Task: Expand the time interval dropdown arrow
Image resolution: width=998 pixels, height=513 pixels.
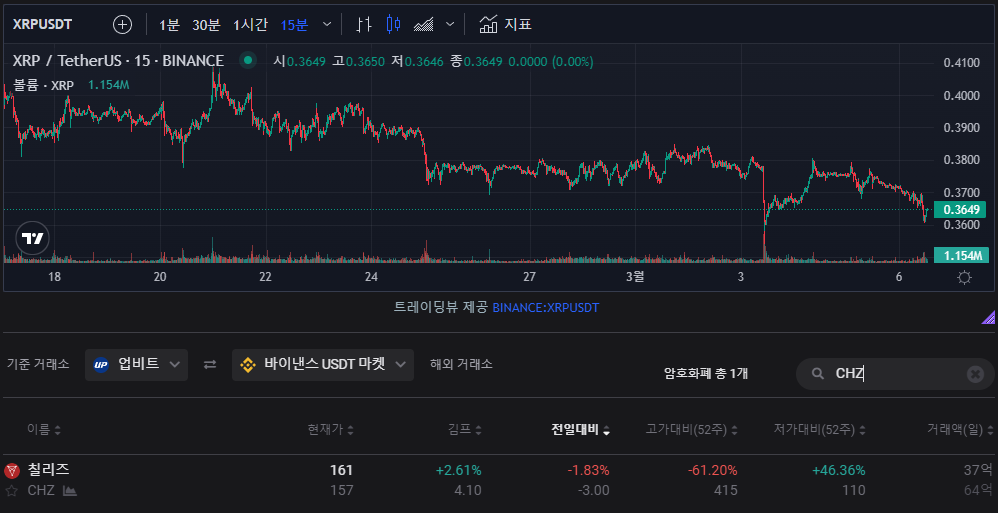Action: [x=327, y=25]
